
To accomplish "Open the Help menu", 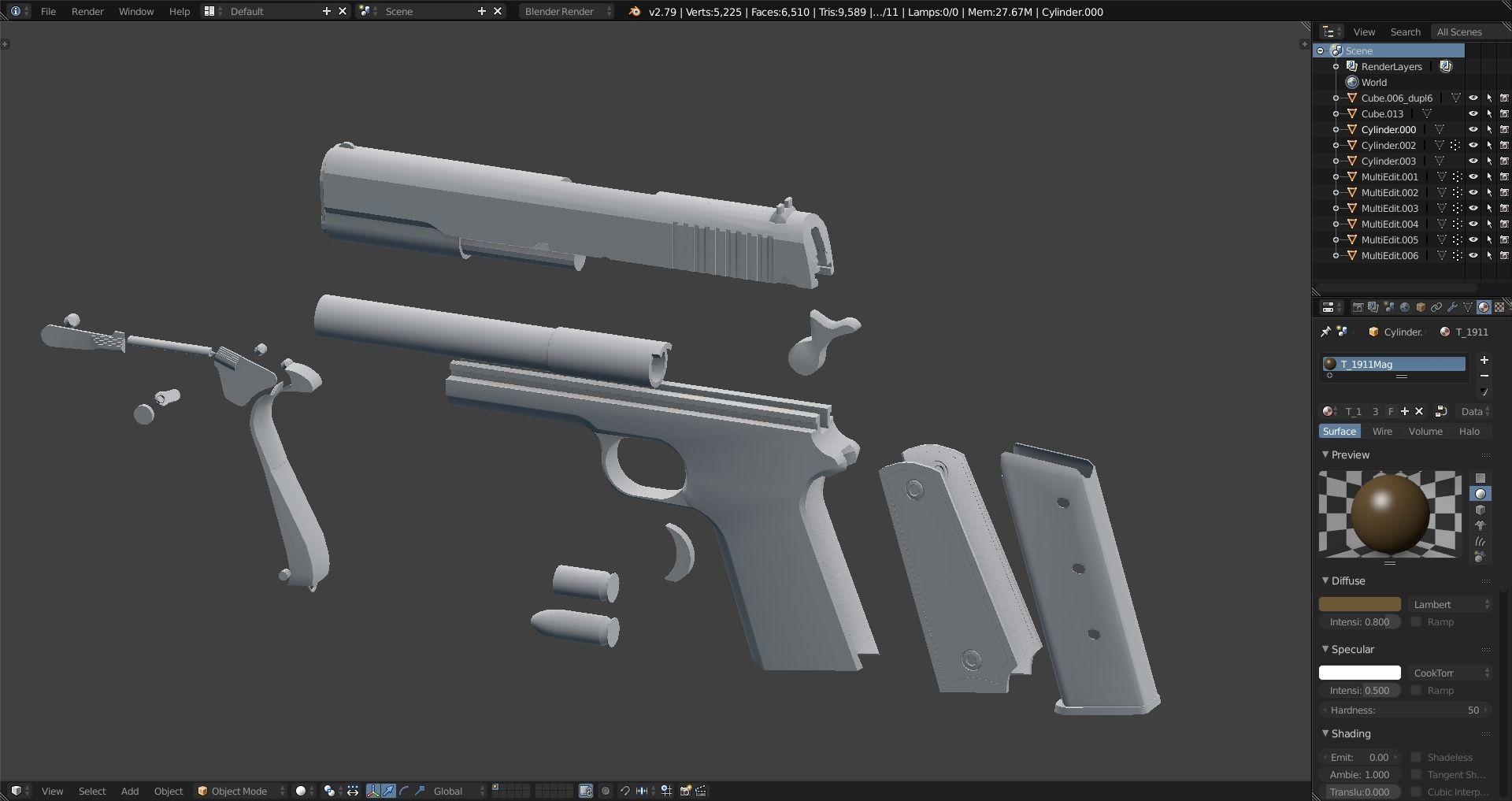I will pos(180,11).
